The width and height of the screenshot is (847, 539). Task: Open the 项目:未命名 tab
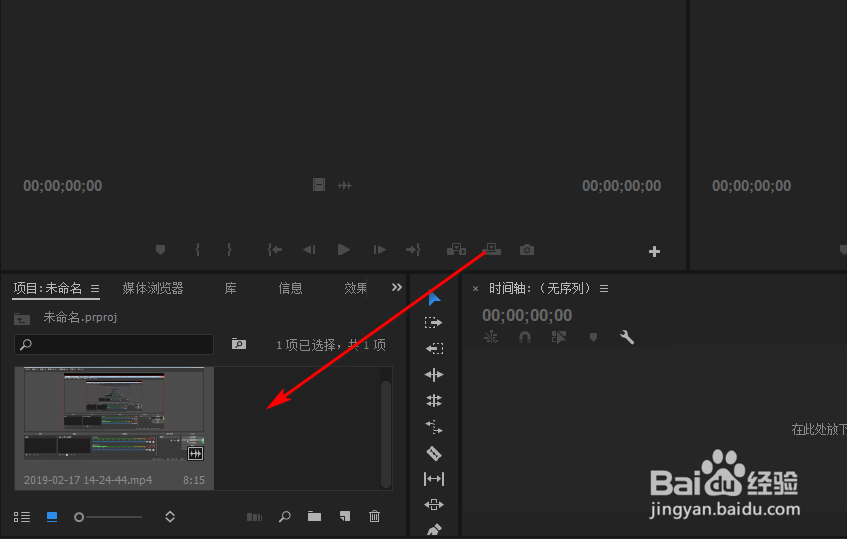pyautogui.click(x=48, y=288)
